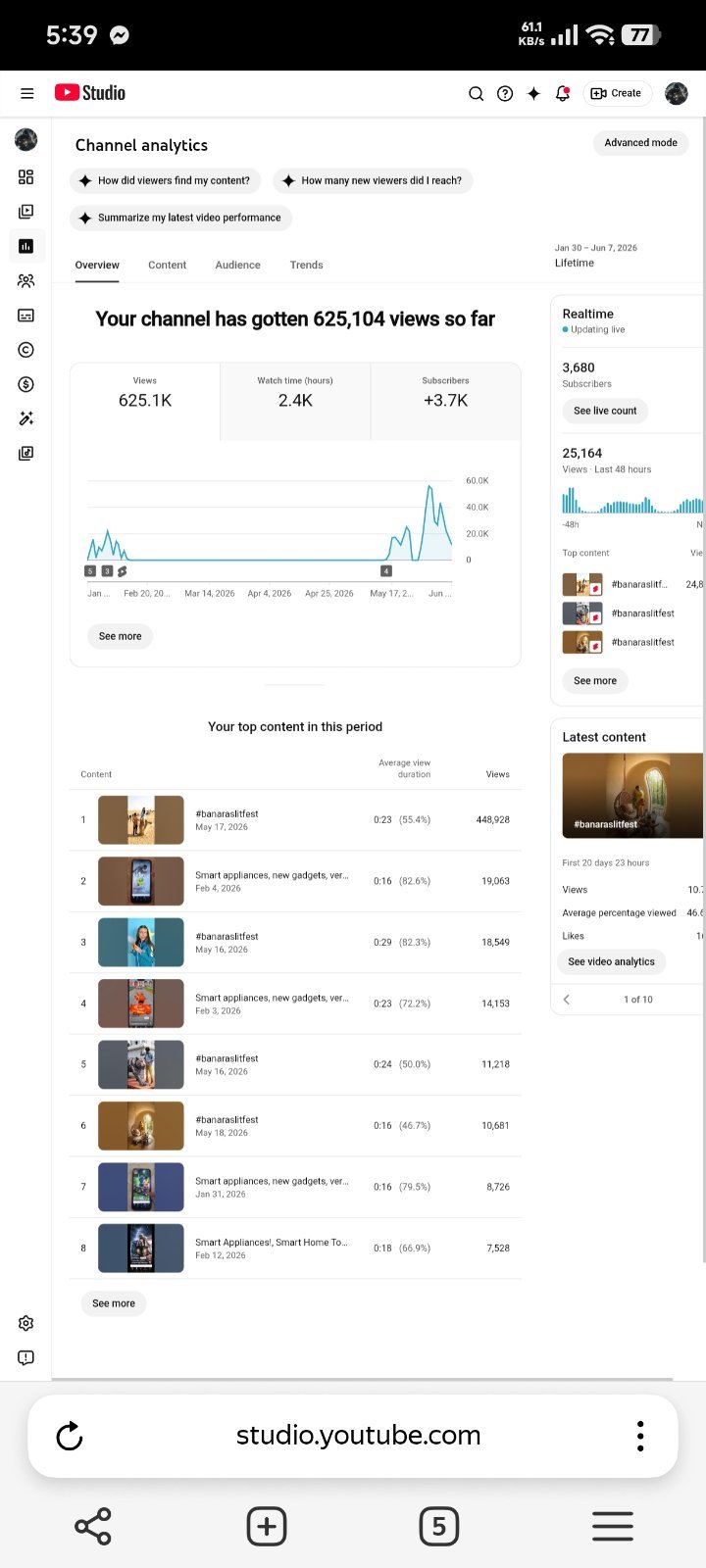Open the browser bottom hamburger menu

(x=613, y=1526)
